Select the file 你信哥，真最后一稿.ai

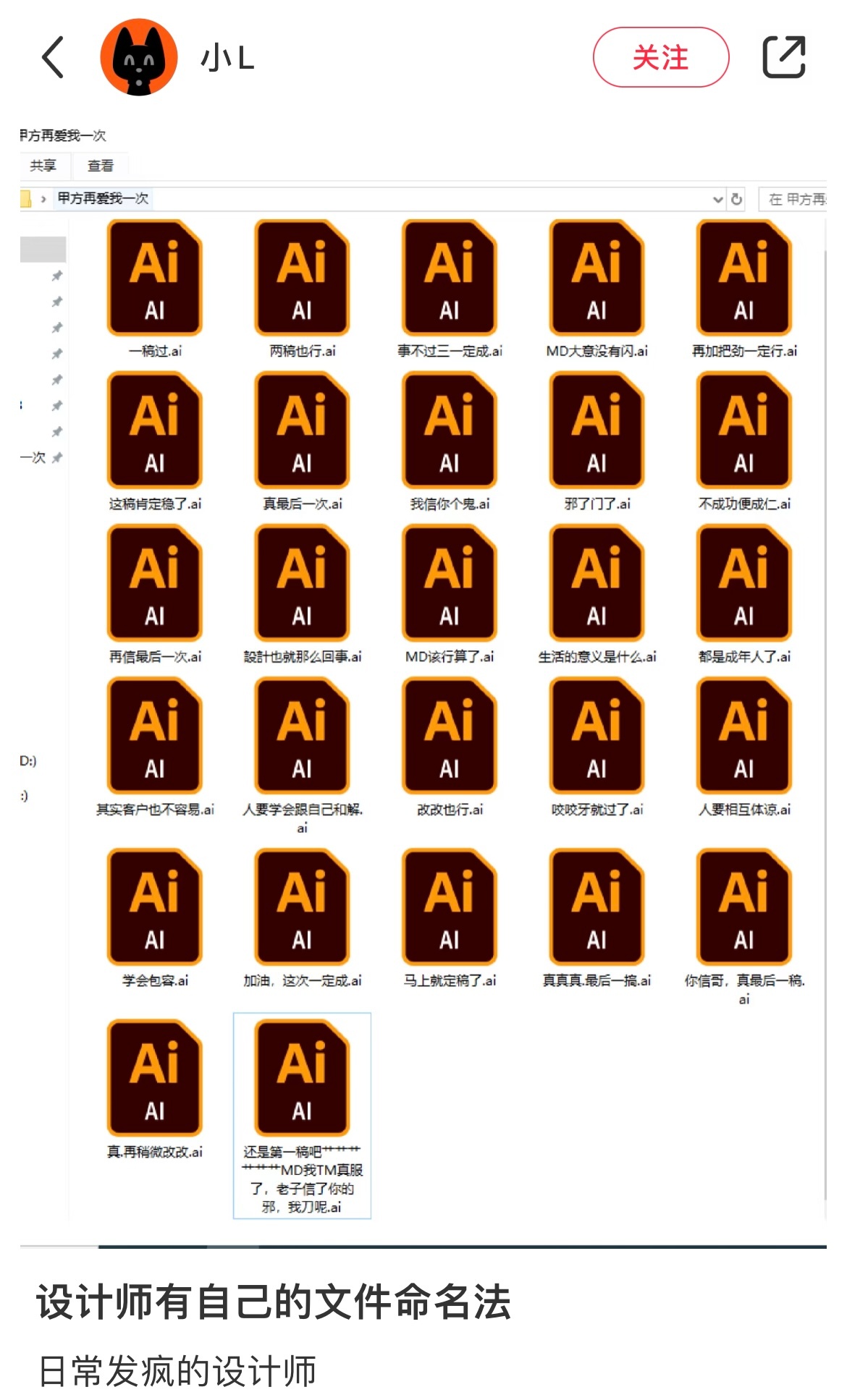tap(744, 928)
